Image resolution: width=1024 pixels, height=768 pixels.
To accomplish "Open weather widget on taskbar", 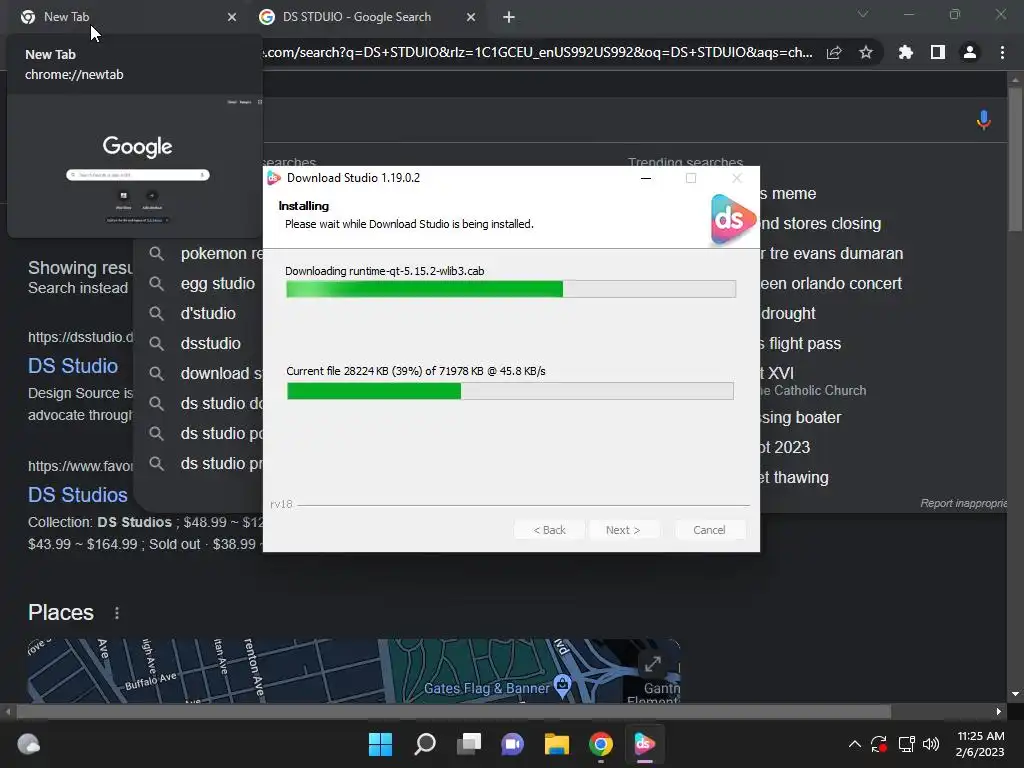I will coord(28,744).
